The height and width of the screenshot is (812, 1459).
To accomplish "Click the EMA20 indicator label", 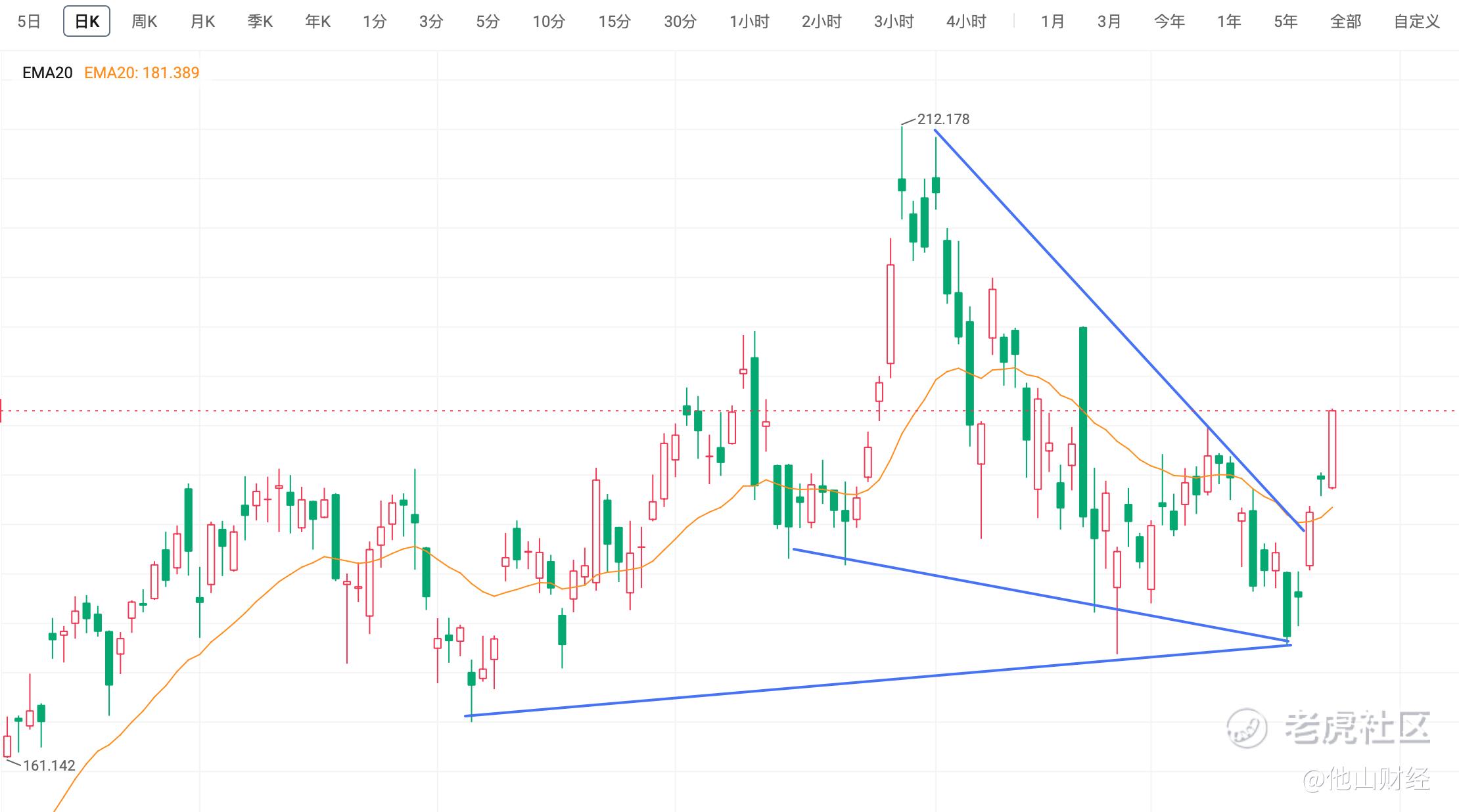I will coord(47,73).
